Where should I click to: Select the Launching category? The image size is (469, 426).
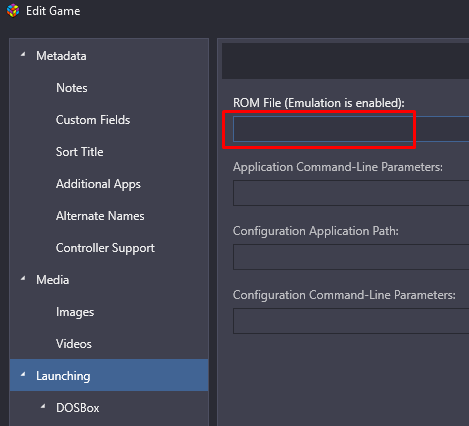pyautogui.click(x=109, y=375)
